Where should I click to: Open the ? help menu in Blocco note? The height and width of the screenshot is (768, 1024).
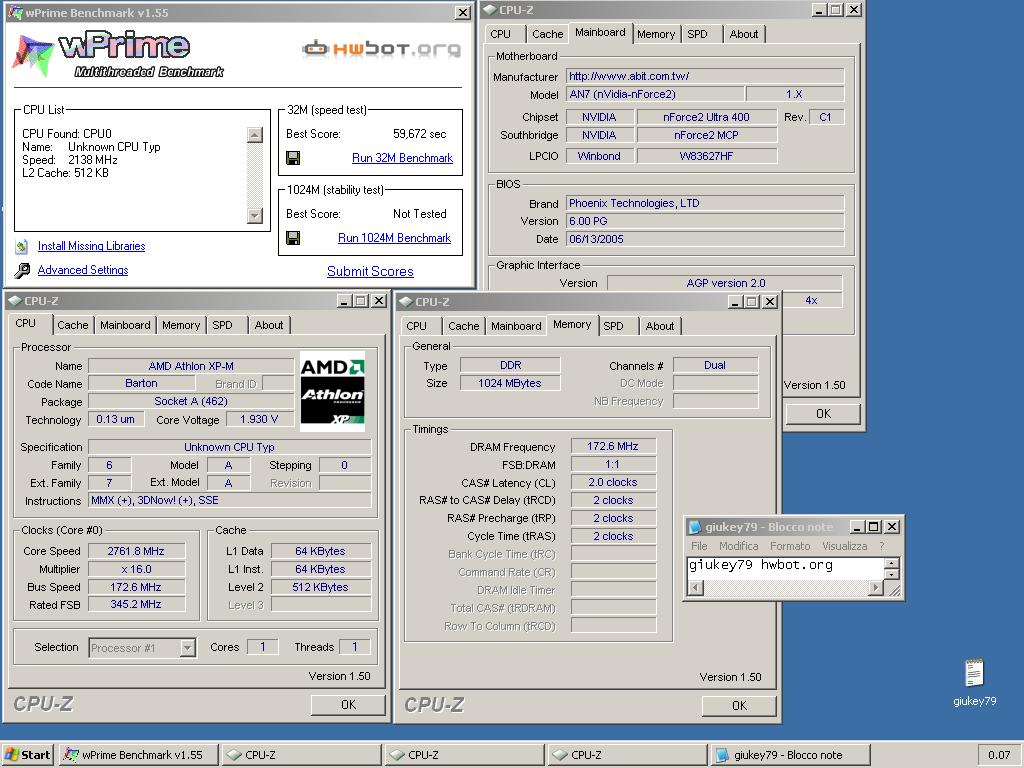click(x=882, y=546)
